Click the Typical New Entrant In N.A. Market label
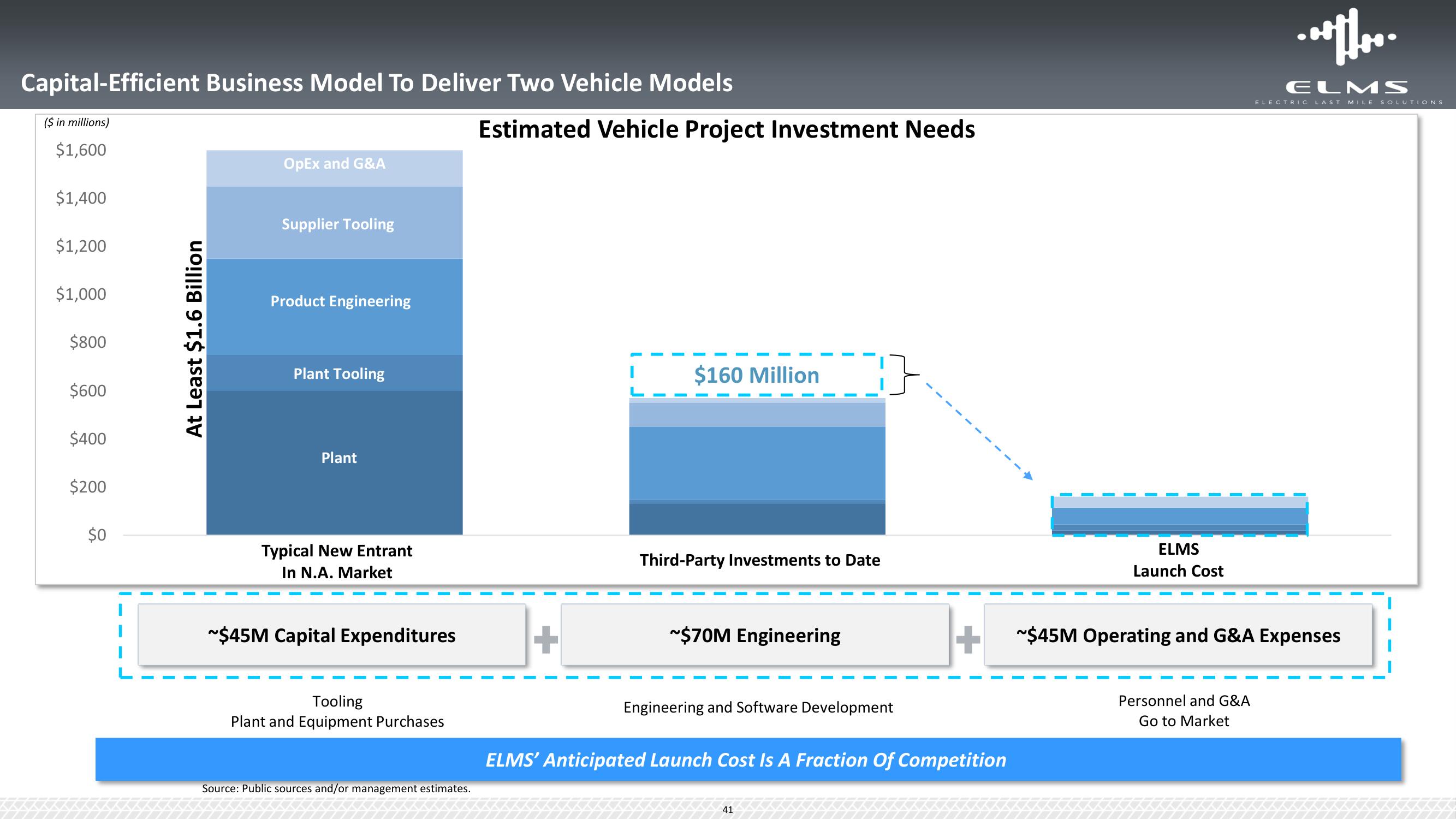 click(337, 561)
